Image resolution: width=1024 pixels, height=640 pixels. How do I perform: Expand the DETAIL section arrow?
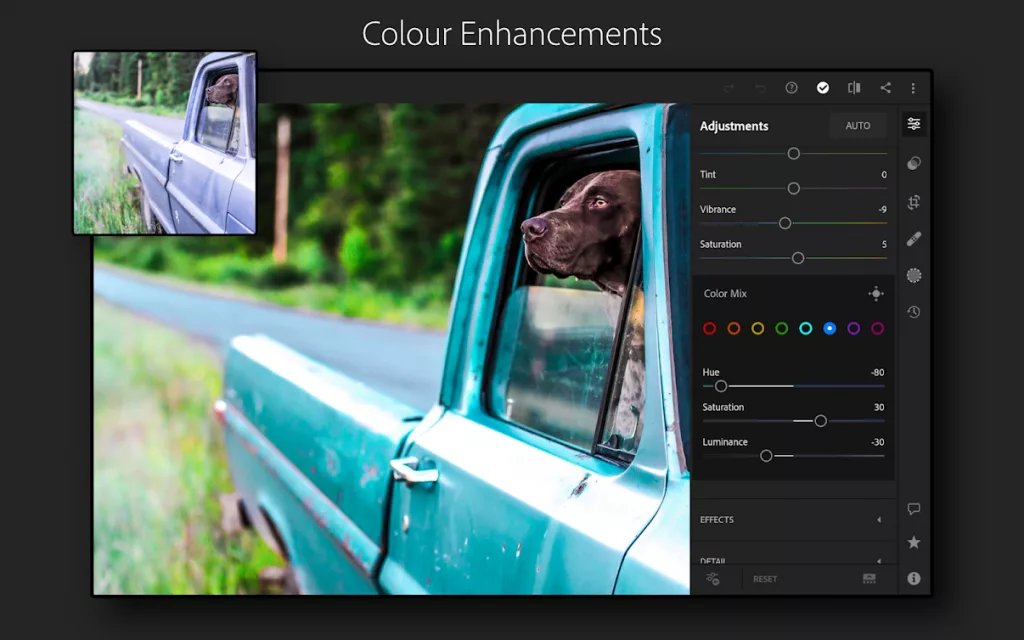879,561
